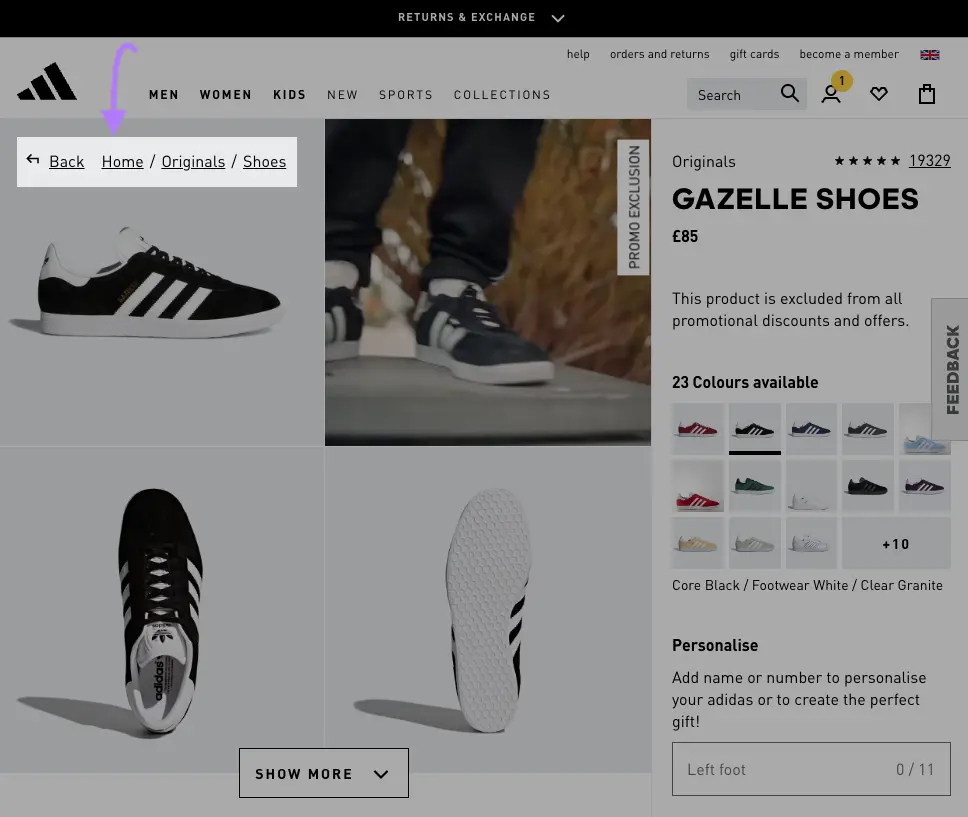This screenshot has height=817, width=968.
Task: Open the Women menu
Action: click(225, 94)
